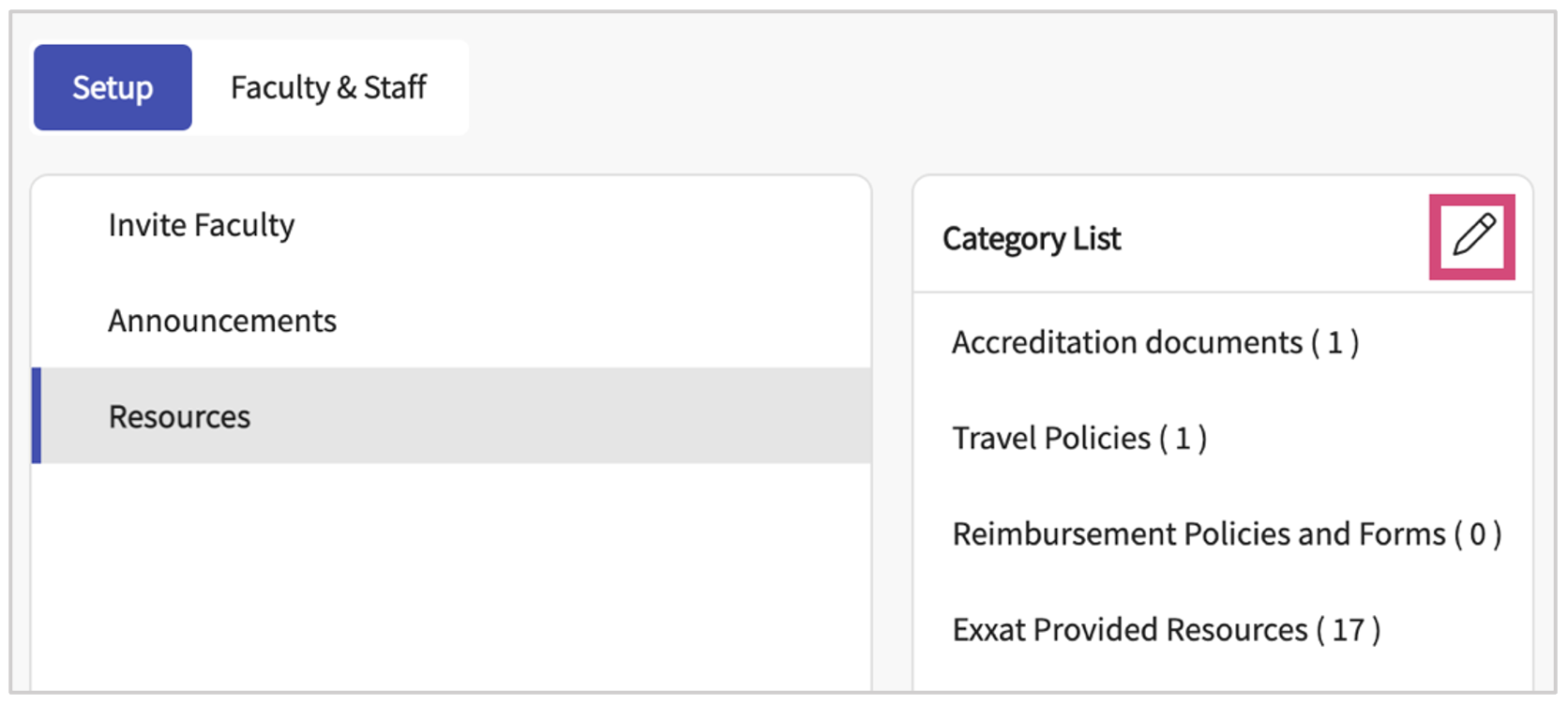The image size is (1568, 705).
Task: Click the Travel Policies ( 1 ) entry
Action: pos(1078,438)
